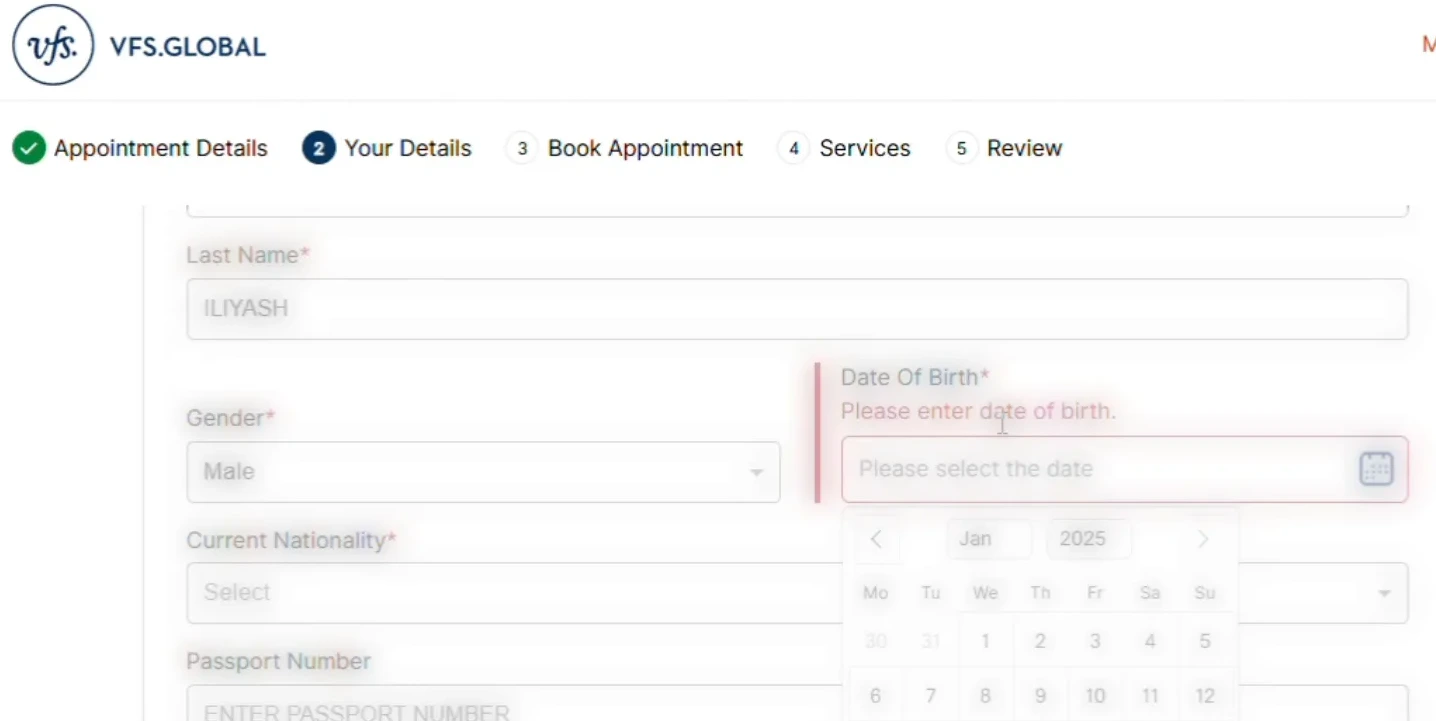Expand the Current Nationality select box

tap(797, 593)
